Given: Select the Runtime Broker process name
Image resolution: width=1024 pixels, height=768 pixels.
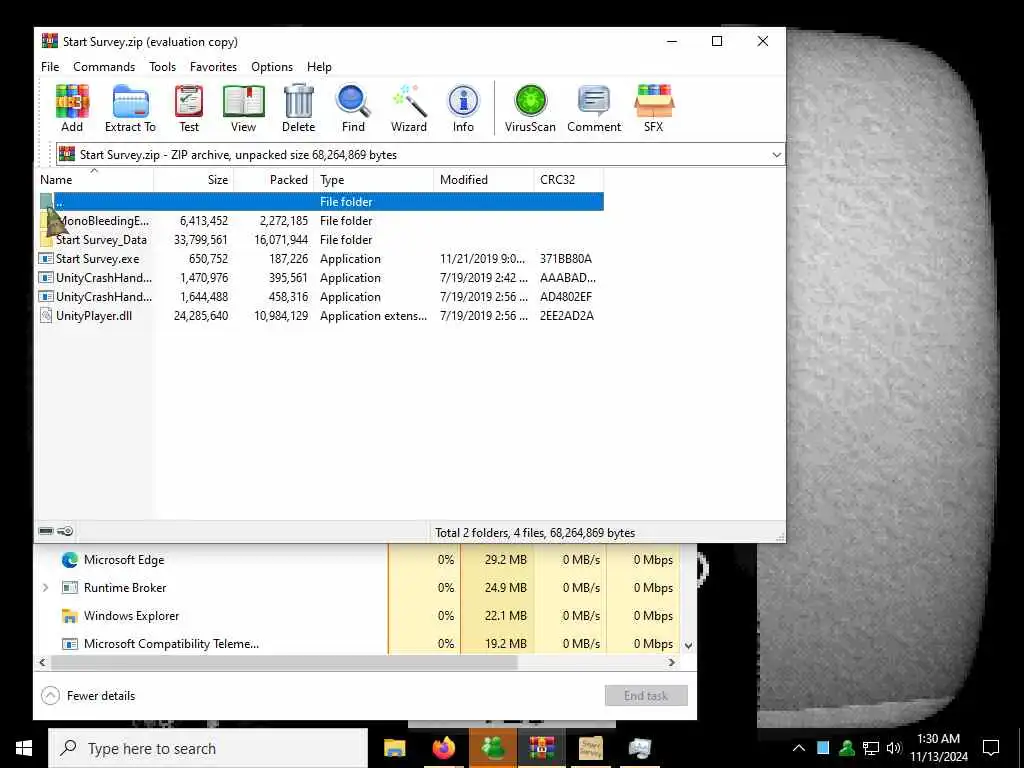Looking at the screenshot, I should pyautogui.click(x=125, y=588).
